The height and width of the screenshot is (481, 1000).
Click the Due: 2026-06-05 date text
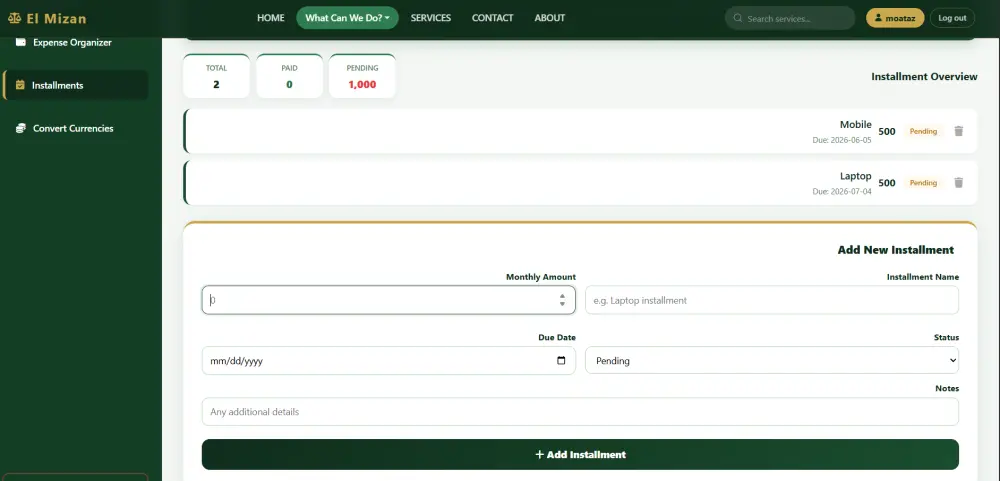(x=841, y=140)
